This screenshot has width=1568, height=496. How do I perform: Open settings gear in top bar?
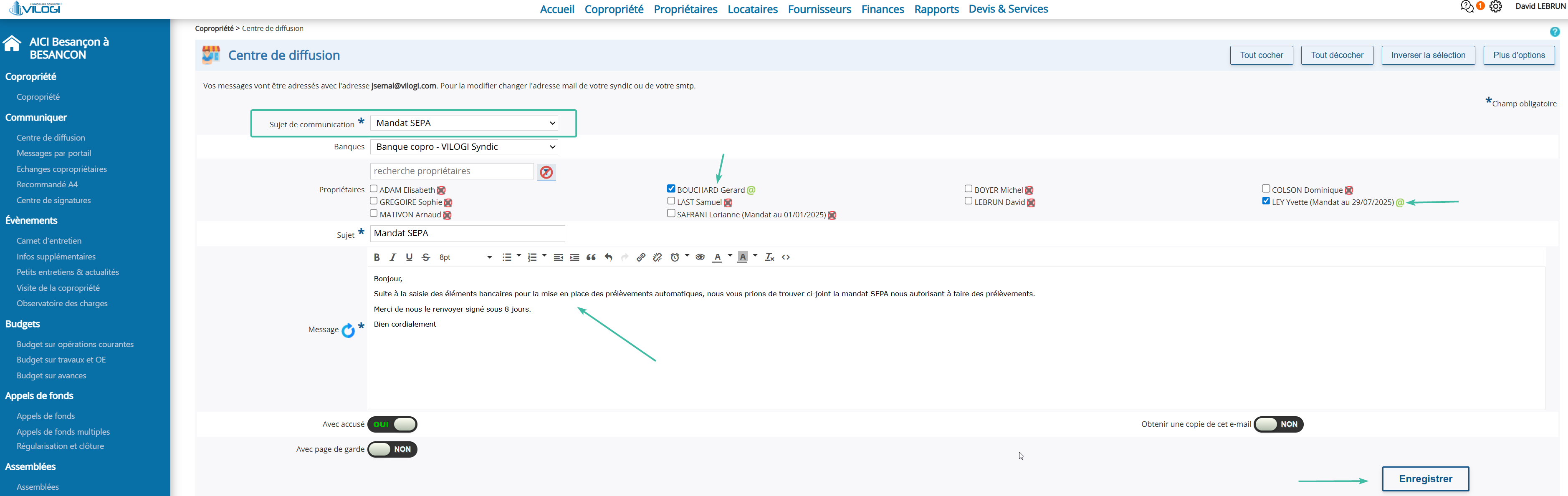pyautogui.click(x=1495, y=7)
